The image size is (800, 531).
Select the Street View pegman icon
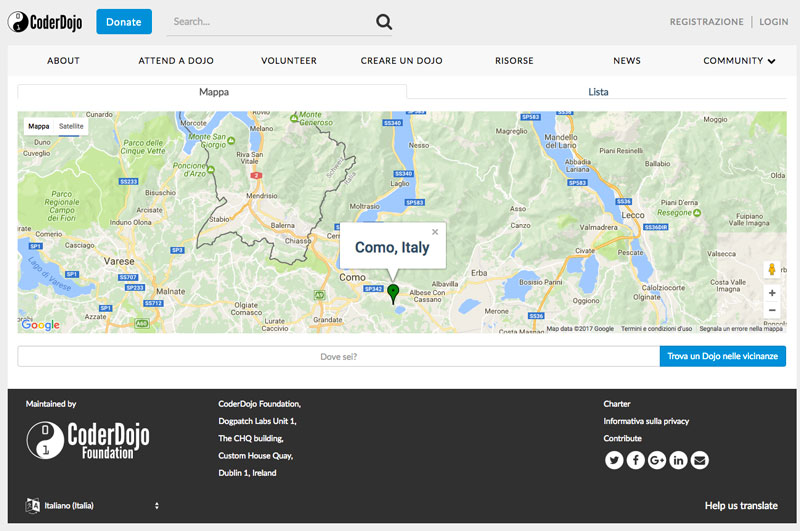[x=771, y=269]
